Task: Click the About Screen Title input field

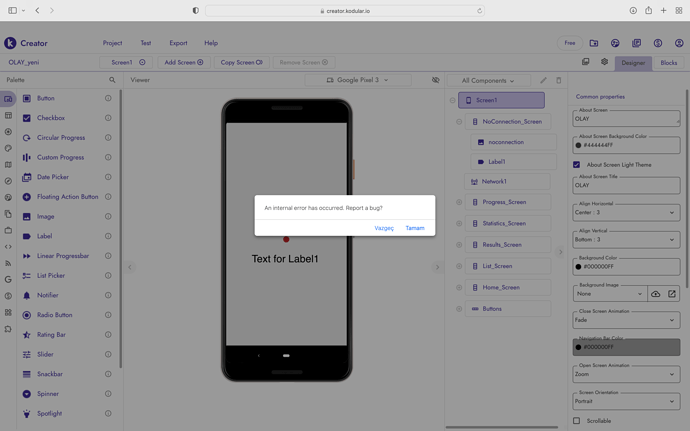Action: click(625, 186)
